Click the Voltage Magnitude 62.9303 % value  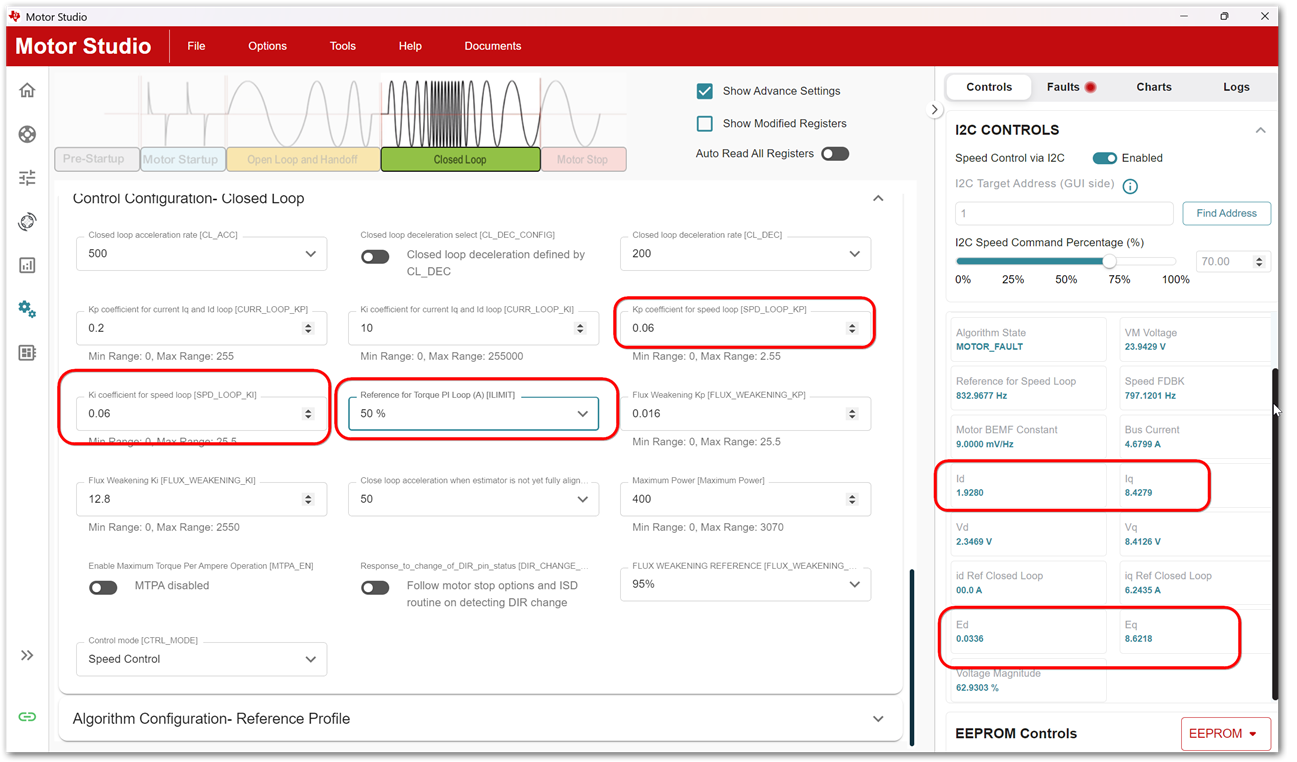[977, 688]
